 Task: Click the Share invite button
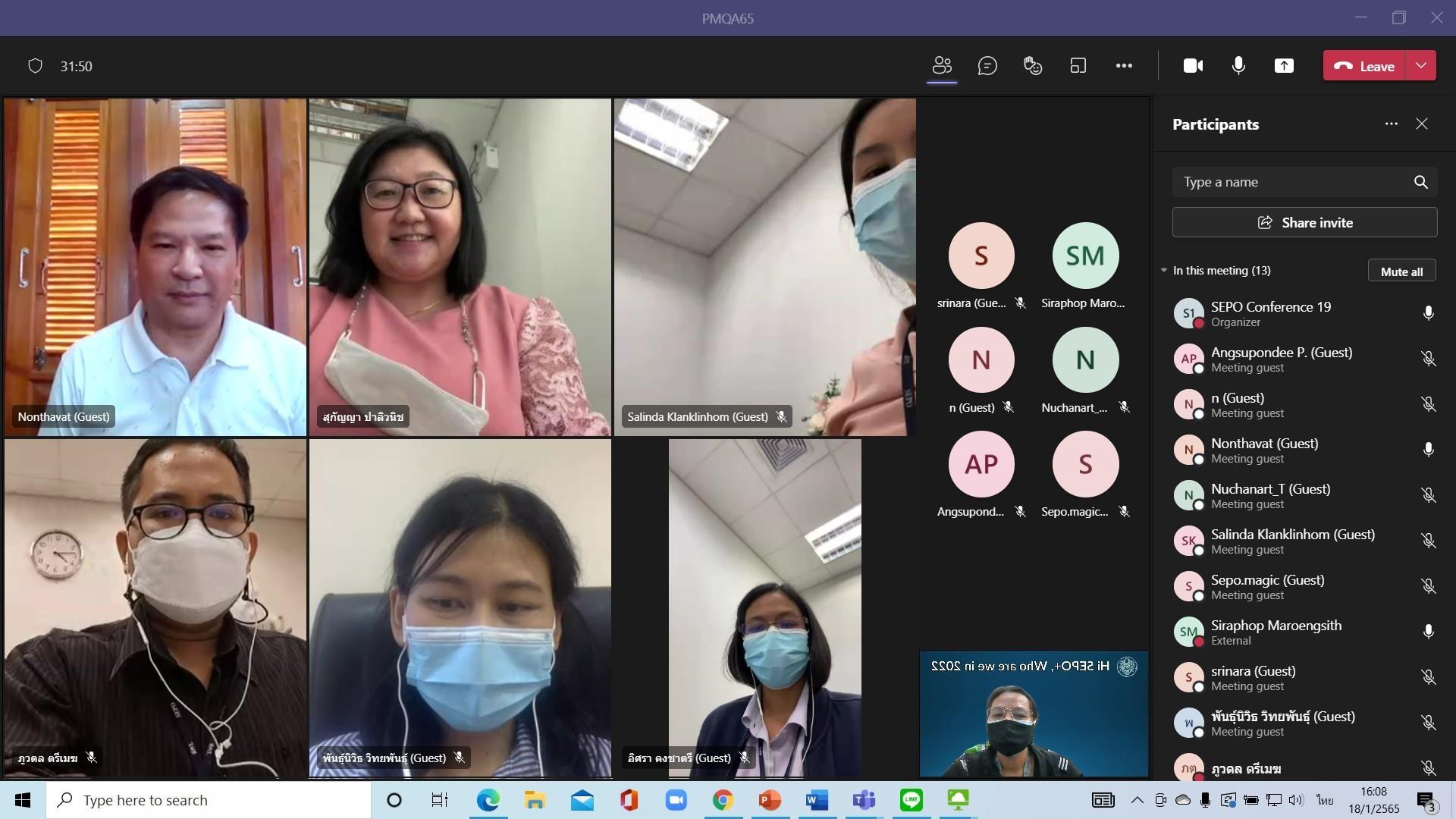tap(1304, 222)
